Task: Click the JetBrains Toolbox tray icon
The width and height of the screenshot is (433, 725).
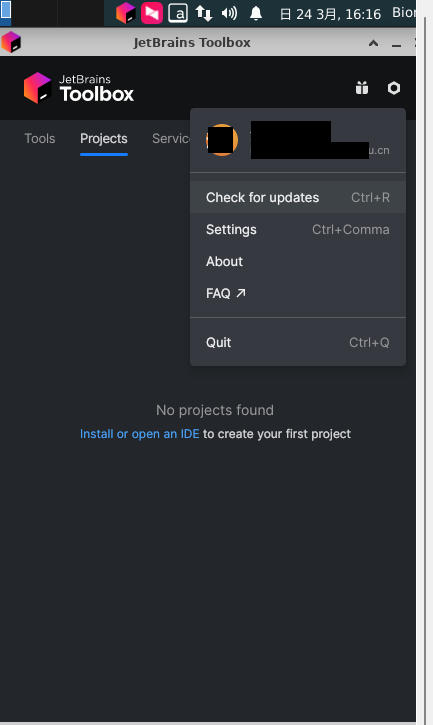Action: coord(125,13)
